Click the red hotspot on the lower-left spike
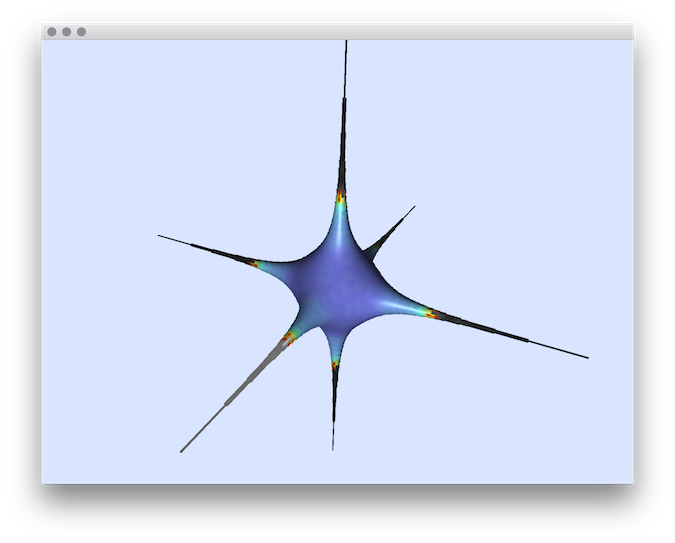 point(289,339)
